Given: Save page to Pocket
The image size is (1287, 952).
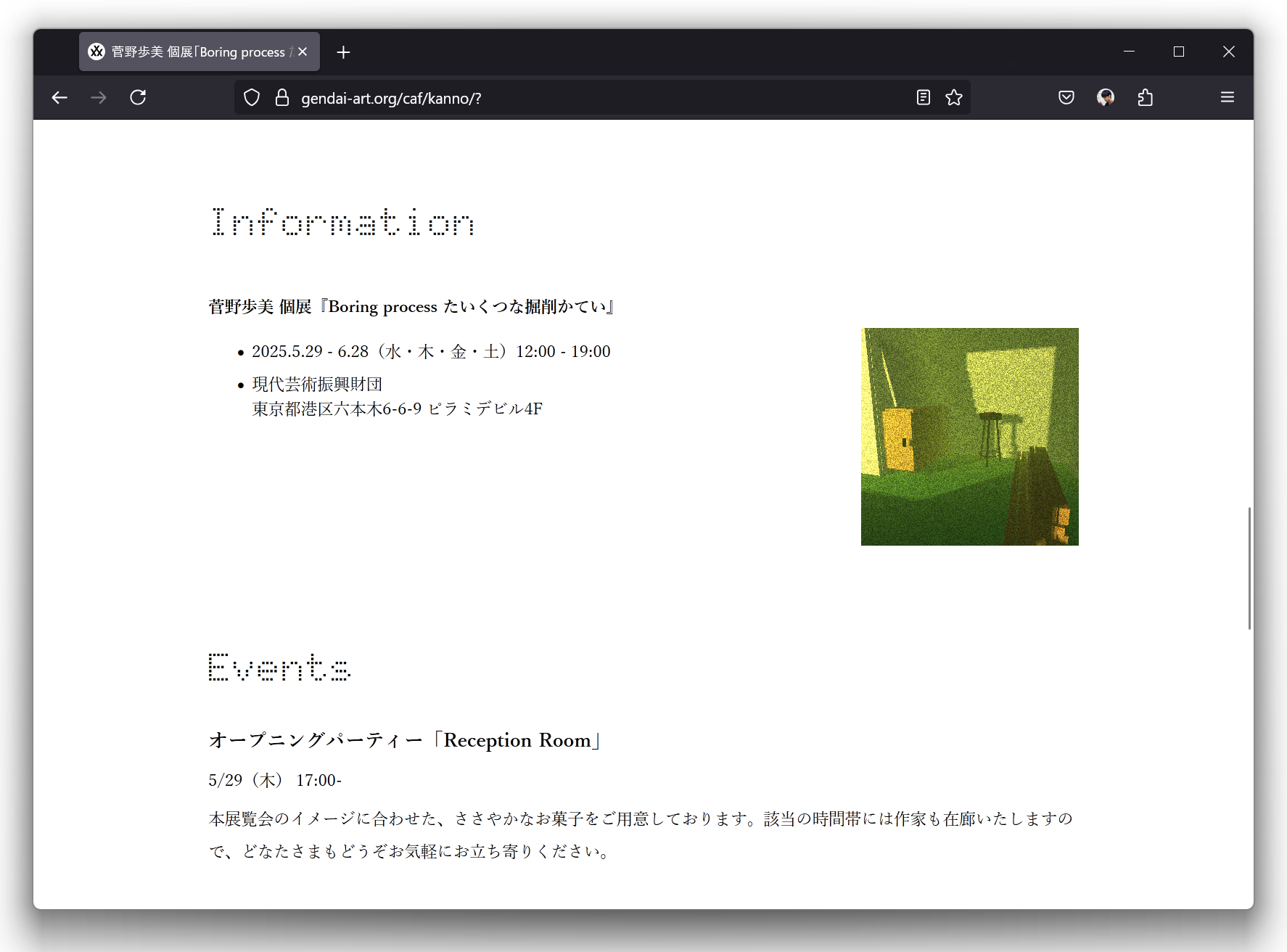Looking at the screenshot, I should (1066, 97).
